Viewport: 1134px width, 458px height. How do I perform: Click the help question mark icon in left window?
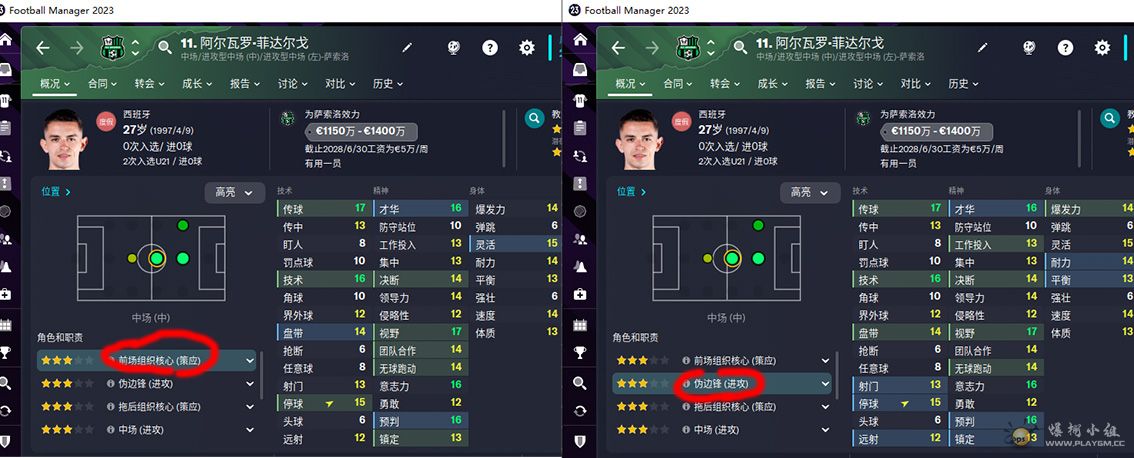pyautogui.click(x=490, y=48)
